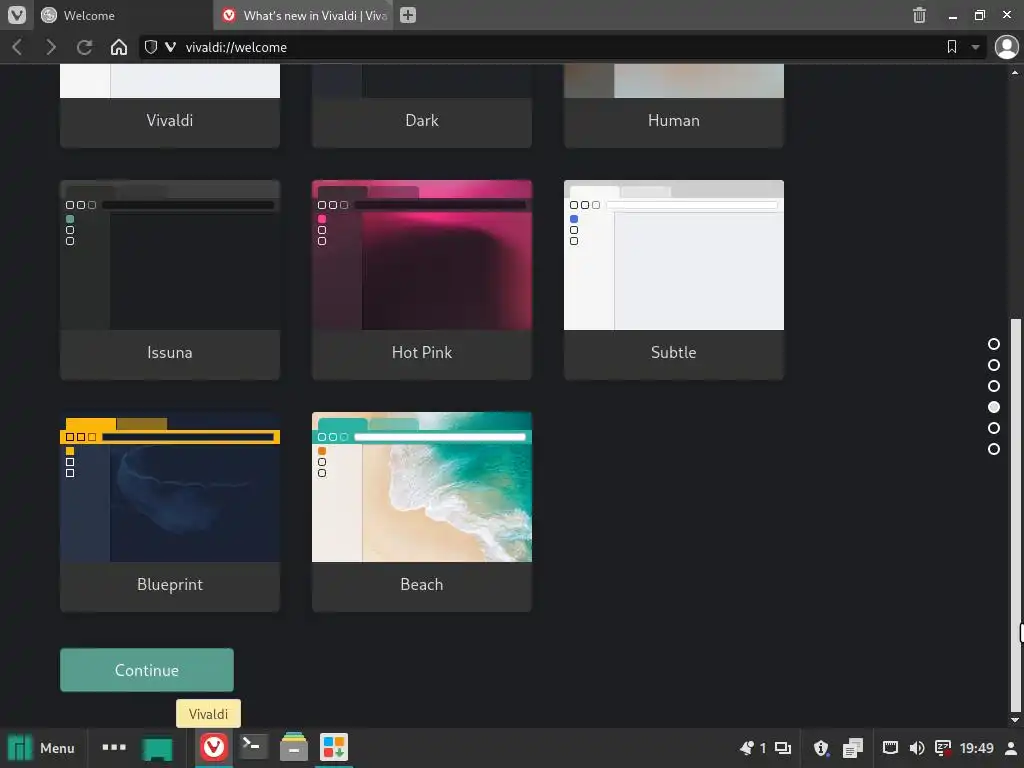
Task: Expand the address bar dropdown arrow
Action: [x=975, y=47]
